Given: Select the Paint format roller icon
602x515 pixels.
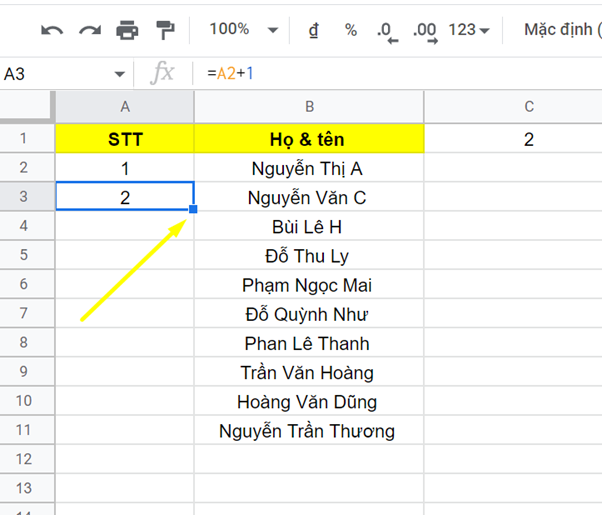Looking at the screenshot, I should (165, 30).
